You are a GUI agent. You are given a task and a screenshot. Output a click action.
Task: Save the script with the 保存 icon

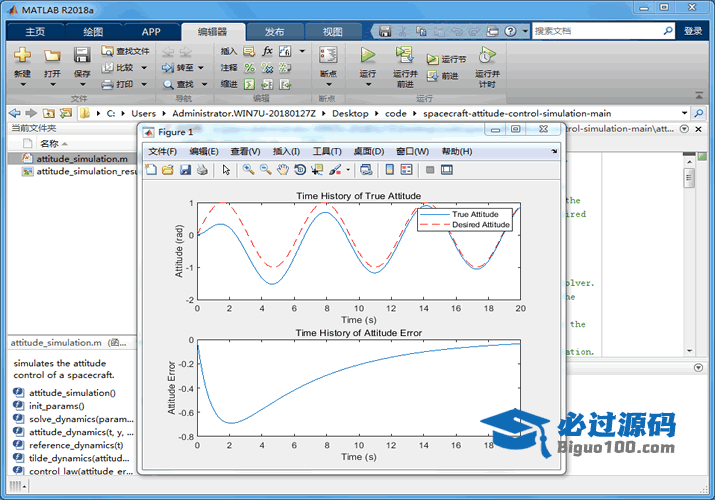pyautogui.click(x=82, y=56)
